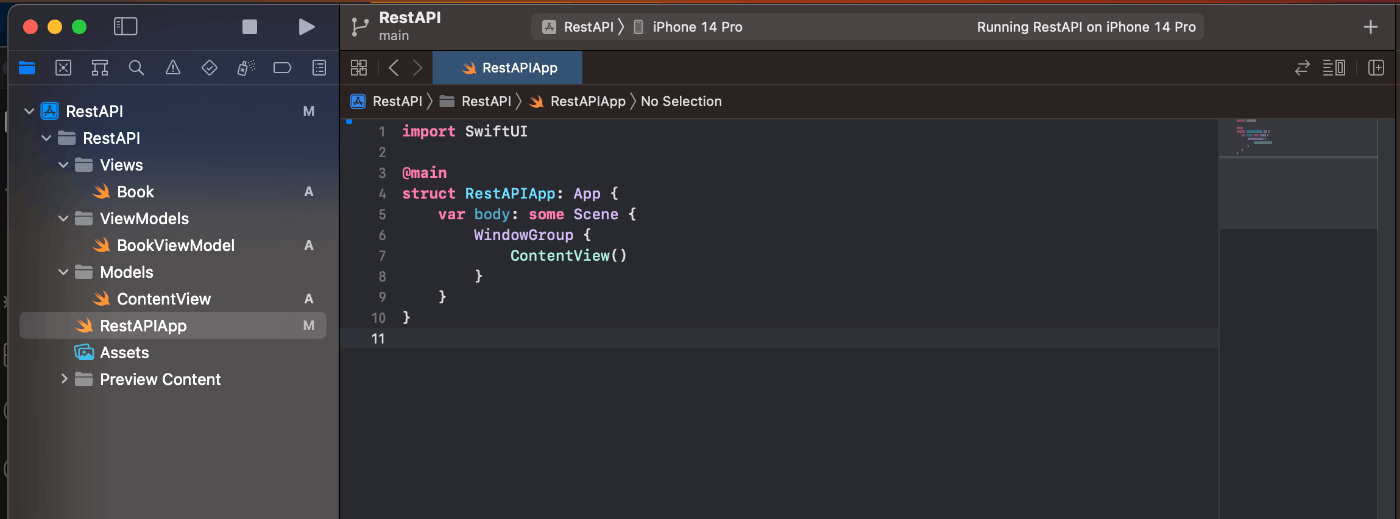Click line number 7 in the gutter

[382, 256]
